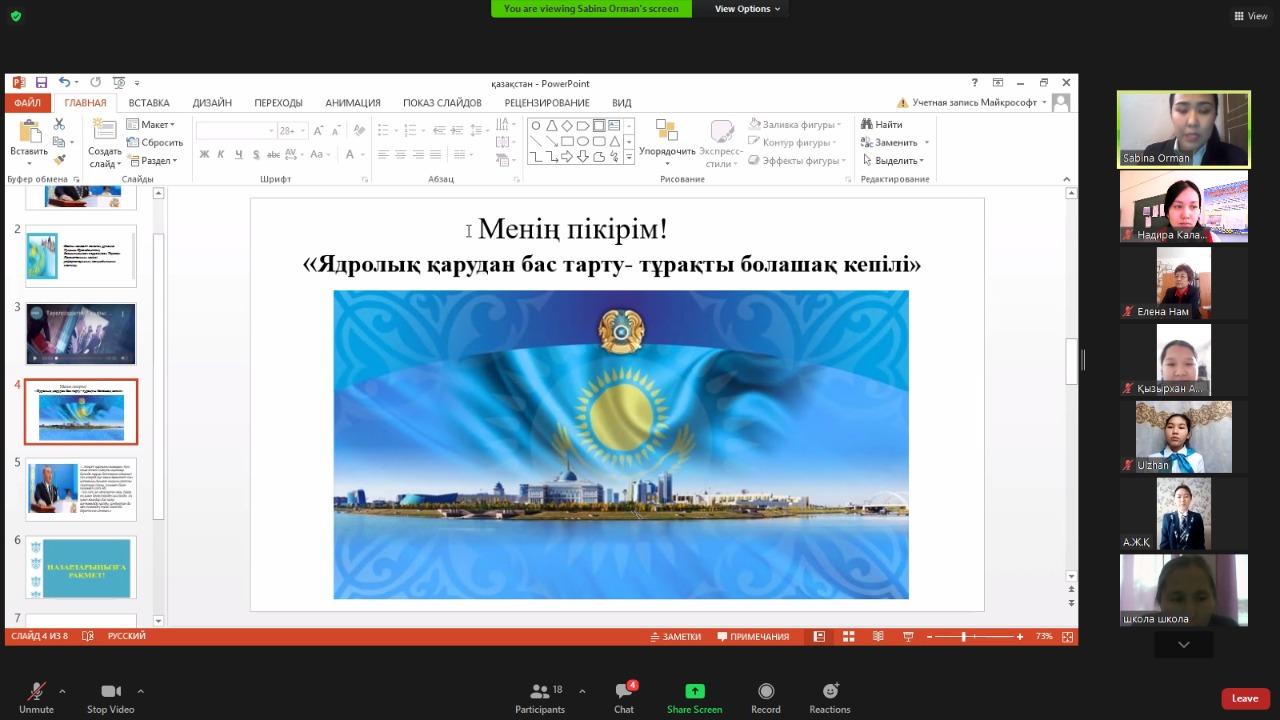Toggle Stop Video camera button
This screenshot has width=1280, height=720.
click(x=110, y=692)
